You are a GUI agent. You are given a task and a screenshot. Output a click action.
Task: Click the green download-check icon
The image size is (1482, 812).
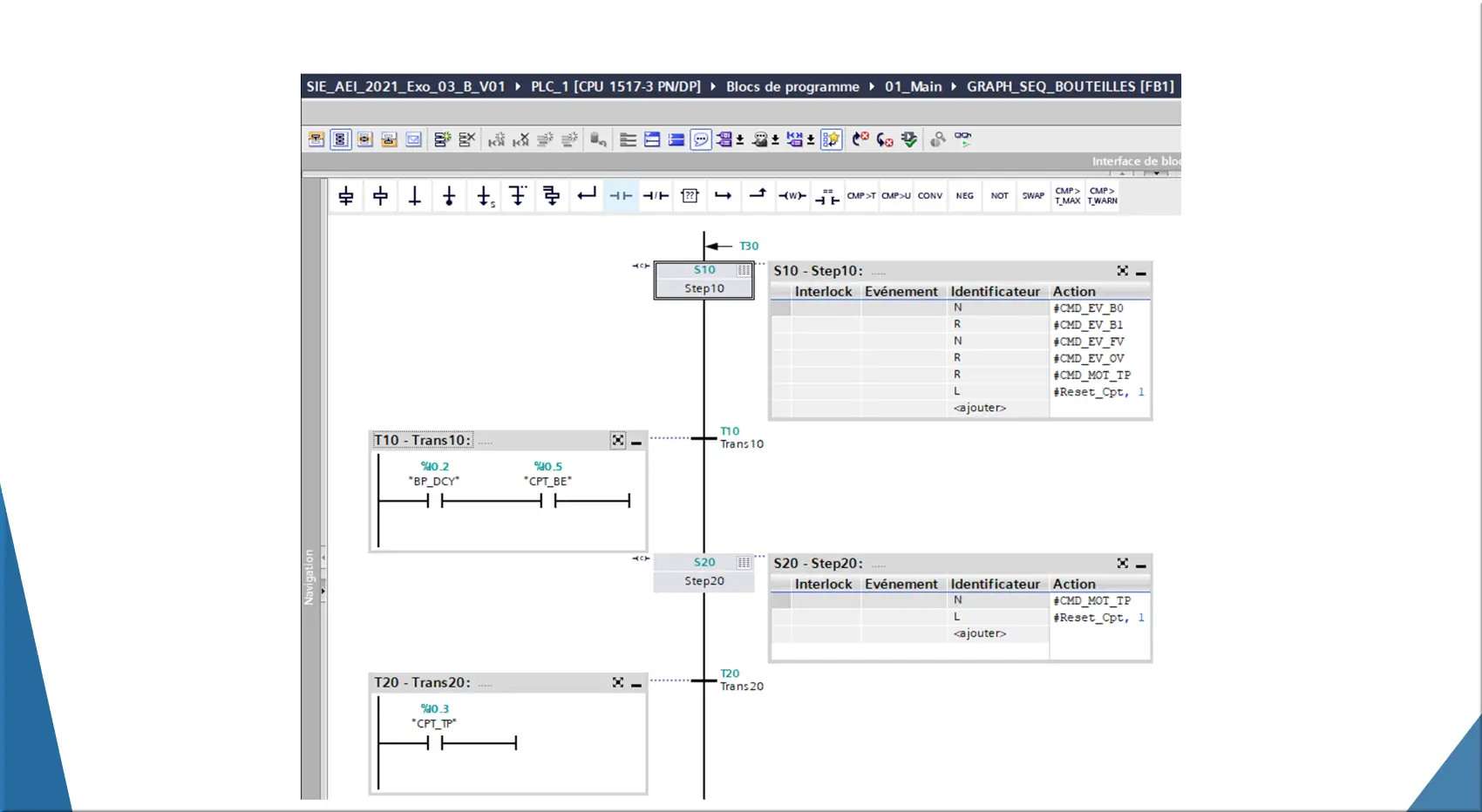click(909, 139)
